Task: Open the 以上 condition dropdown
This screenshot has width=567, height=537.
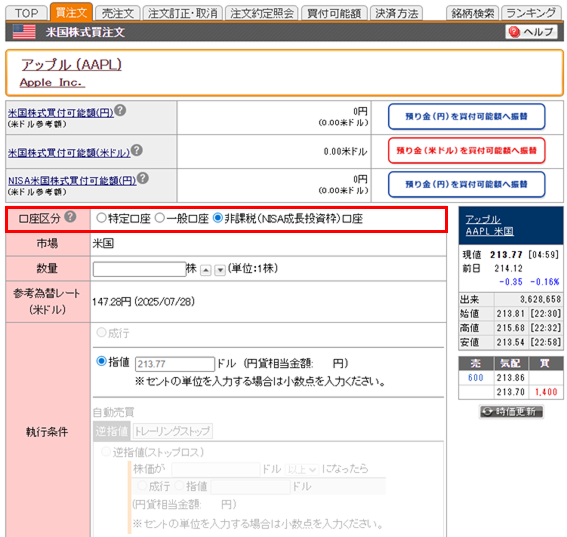Action: 302,469
